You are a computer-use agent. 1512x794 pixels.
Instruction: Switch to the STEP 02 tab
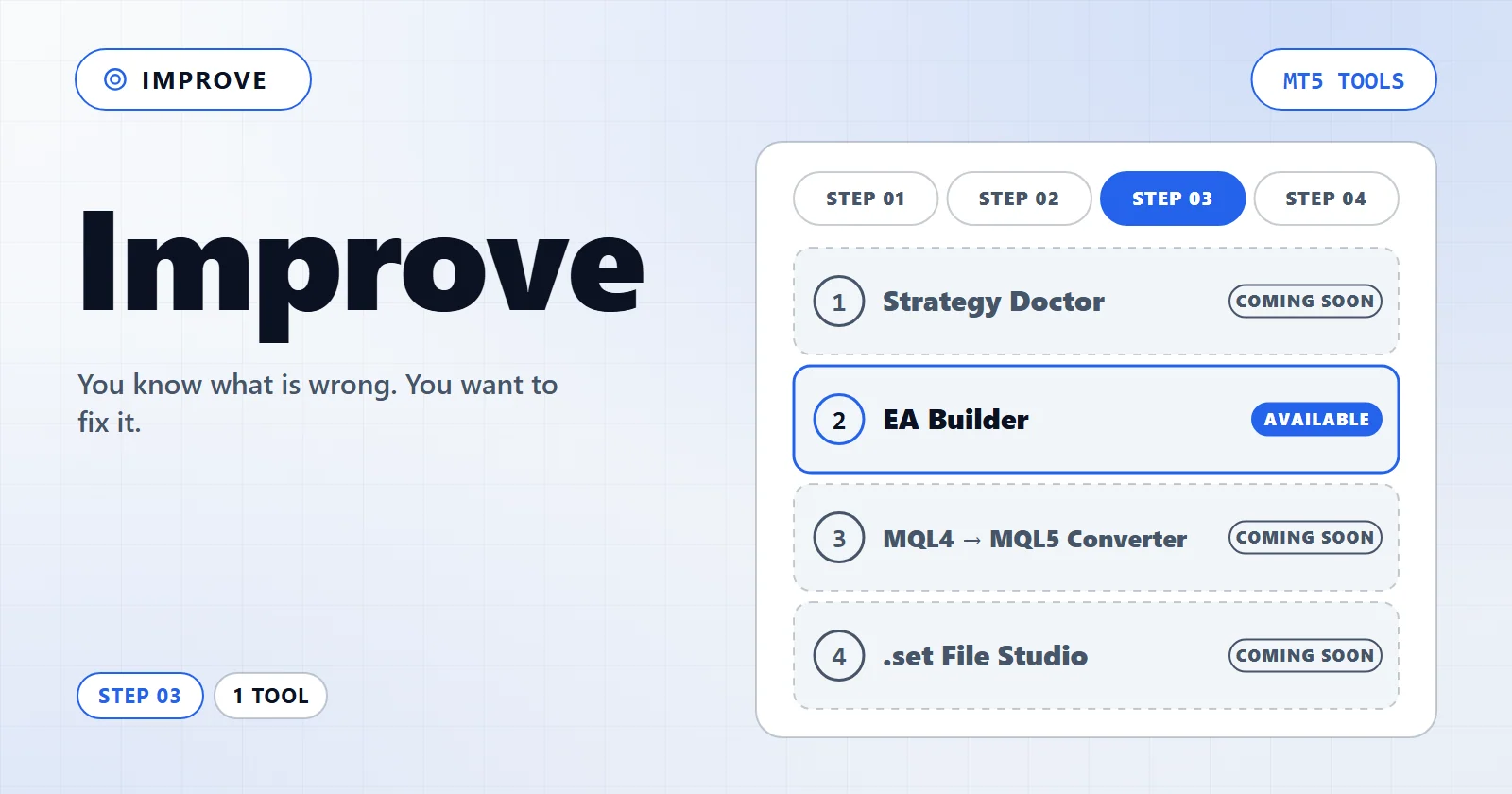(x=1019, y=198)
